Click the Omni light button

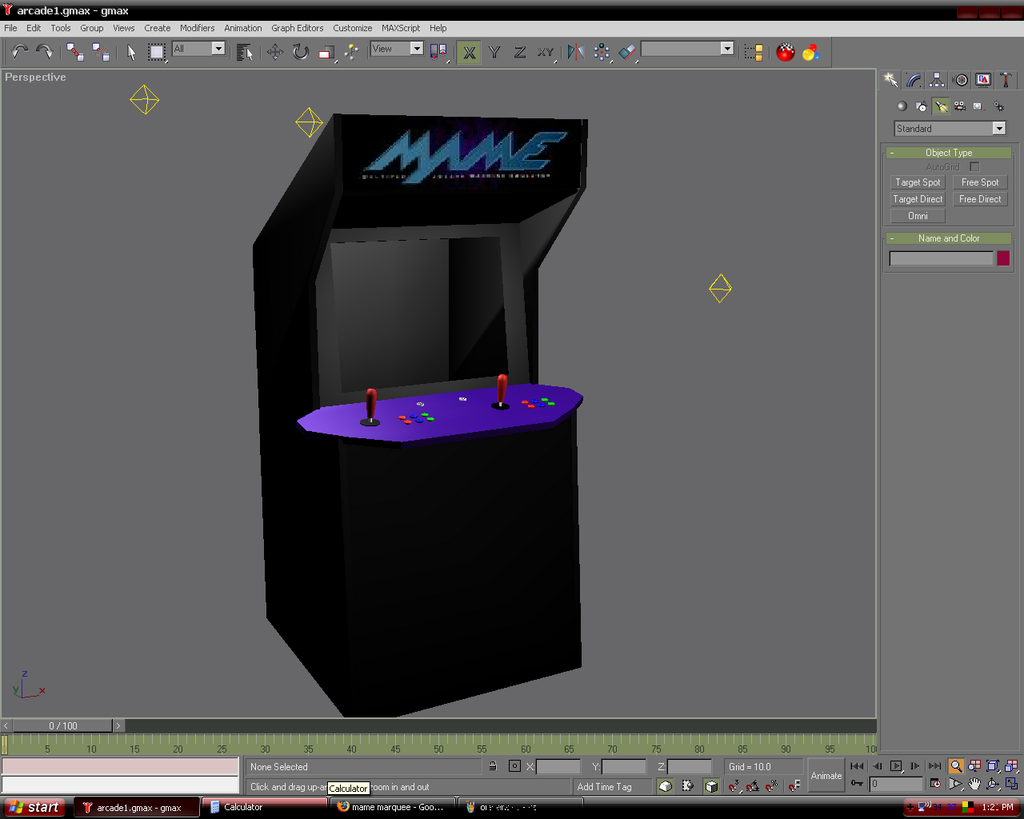pyautogui.click(x=917, y=216)
